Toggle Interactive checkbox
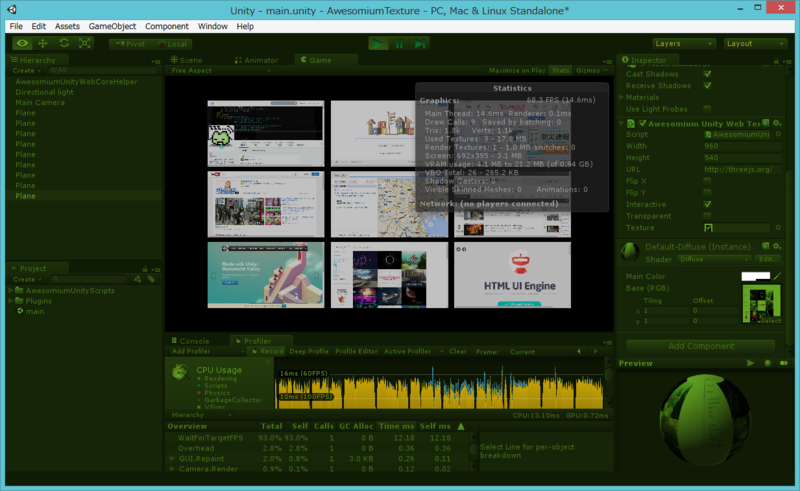800x491 pixels. [x=707, y=205]
